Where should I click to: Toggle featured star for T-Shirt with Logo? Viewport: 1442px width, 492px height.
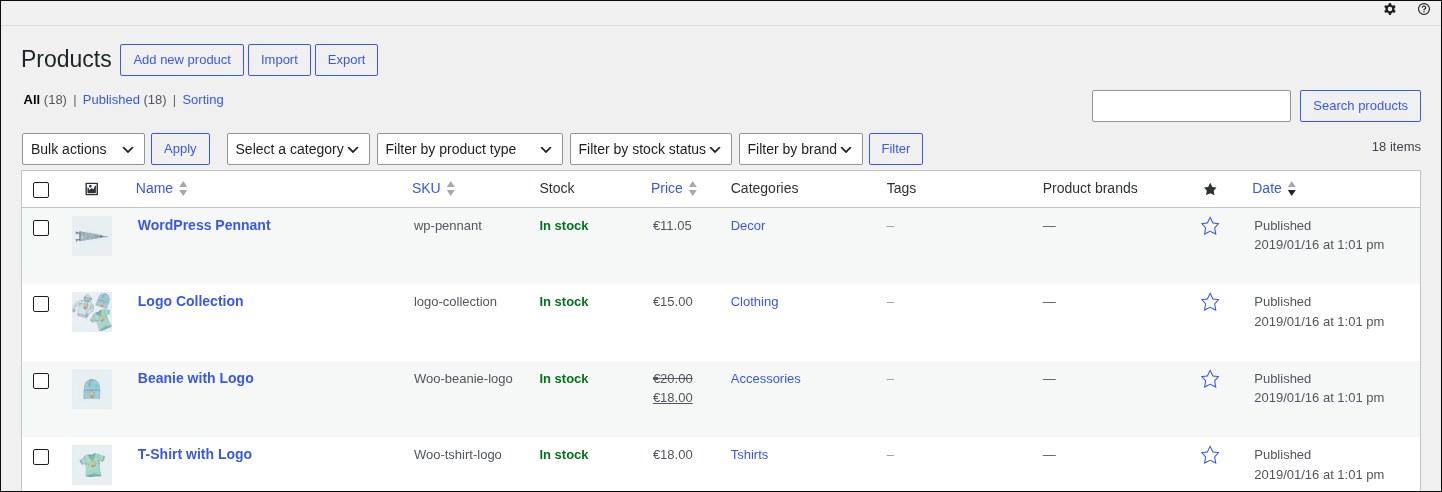point(1210,455)
